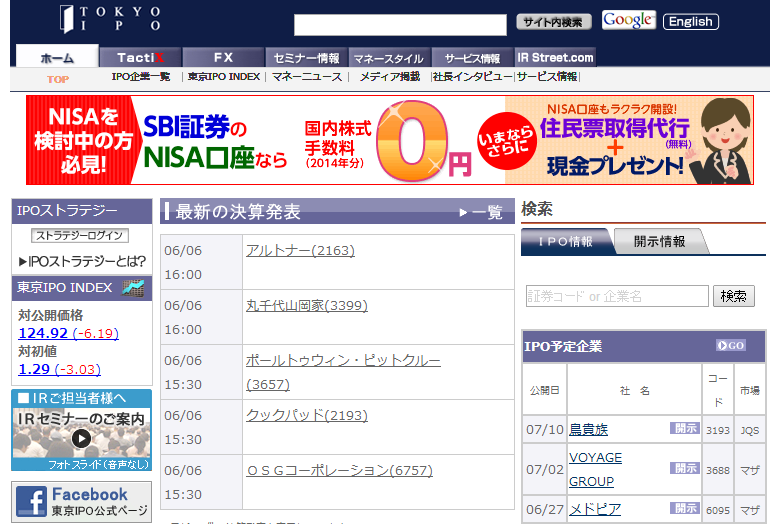Open the 開示 badge for 鳥貴族
Screen dimensions: 775x524
[684, 429]
